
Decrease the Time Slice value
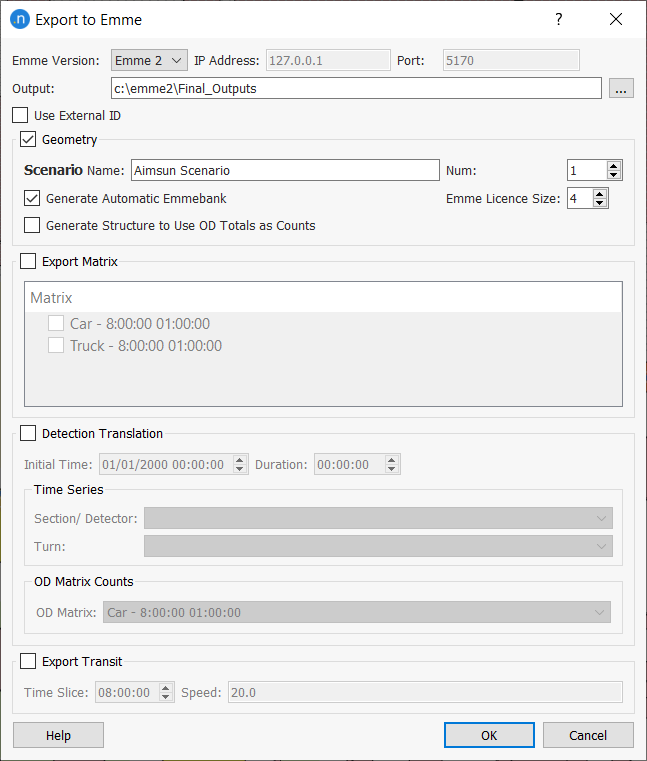click(166, 697)
